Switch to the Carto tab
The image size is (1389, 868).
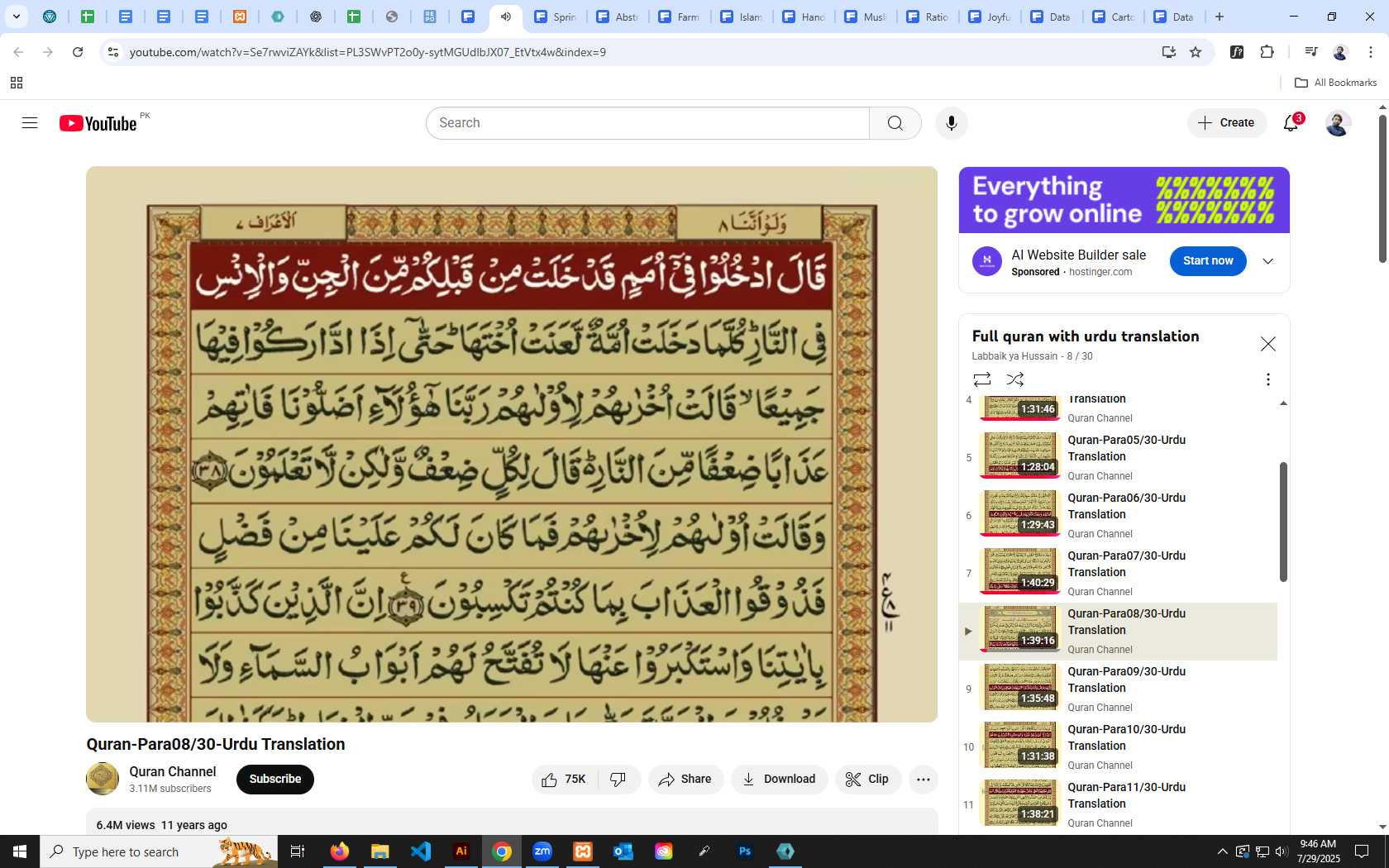point(1114,17)
